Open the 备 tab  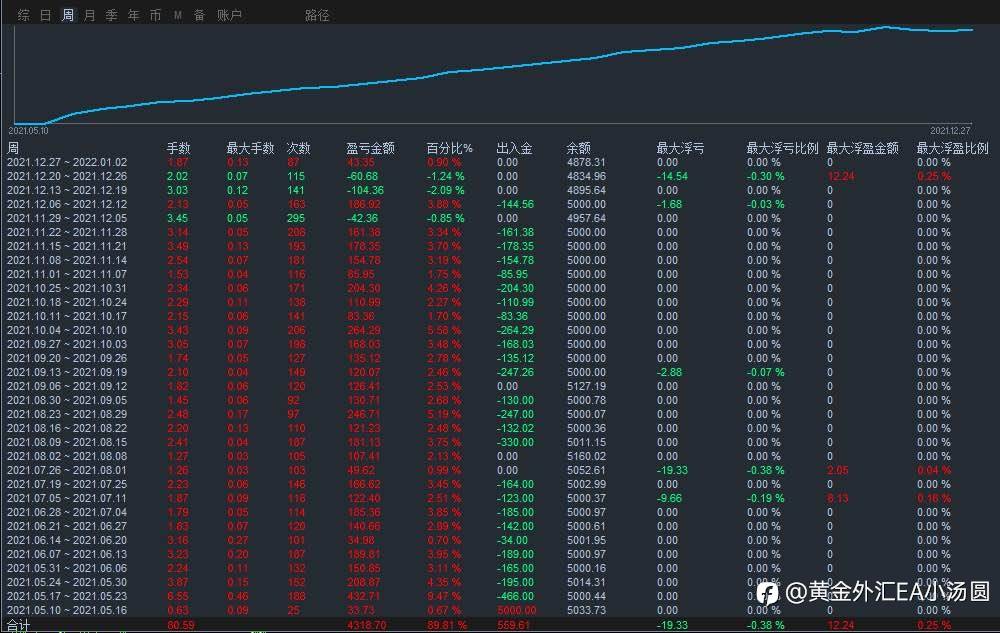tap(199, 15)
